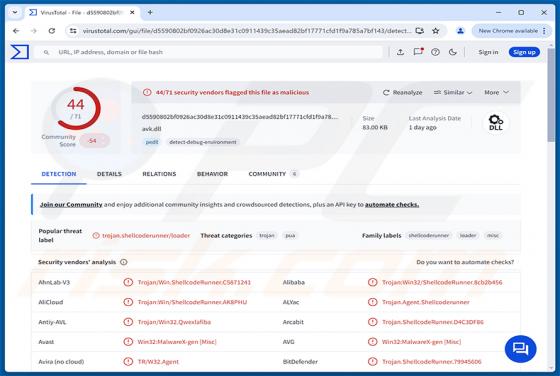Click the search magnifier icon
Image resolution: width=560 pixels, height=376 pixels.
click(46, 52)
